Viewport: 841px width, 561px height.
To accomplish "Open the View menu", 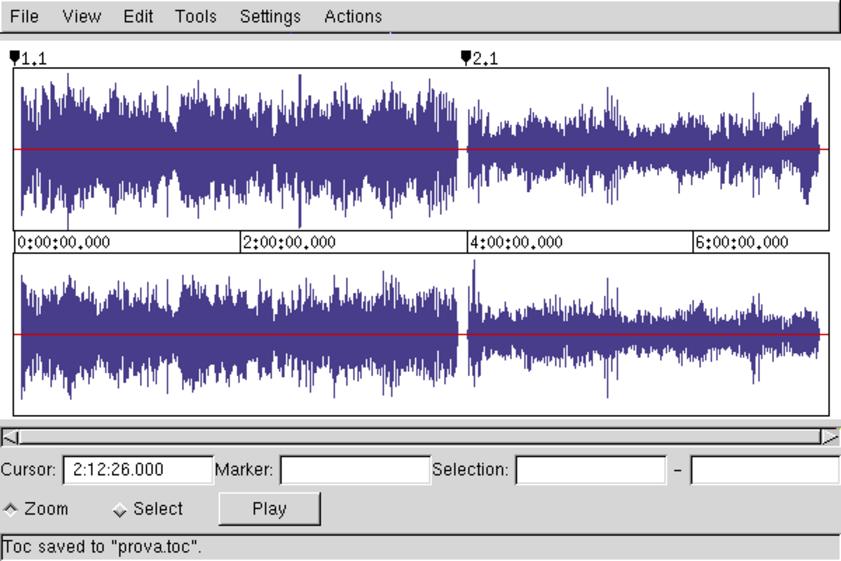I will tap(81, 17).
